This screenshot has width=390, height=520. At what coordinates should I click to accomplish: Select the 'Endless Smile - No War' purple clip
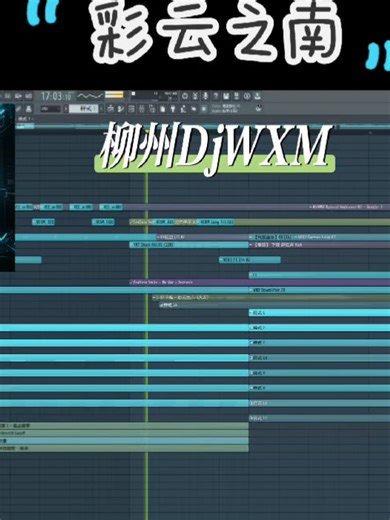click(x=259, y=282)
